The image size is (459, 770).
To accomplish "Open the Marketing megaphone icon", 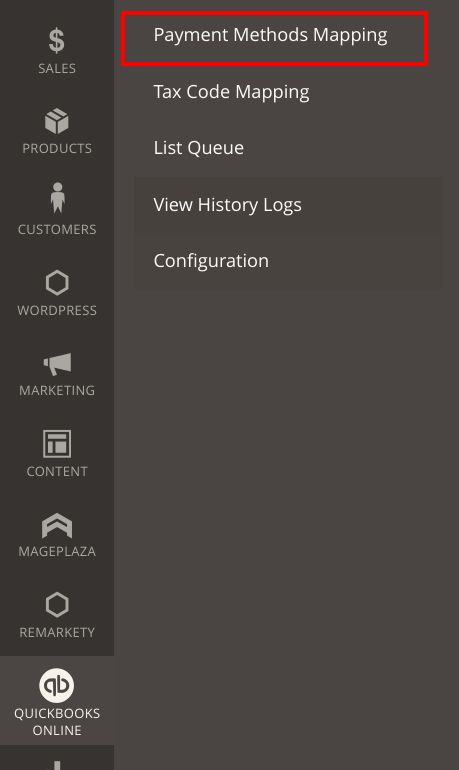I will point(57,364).
